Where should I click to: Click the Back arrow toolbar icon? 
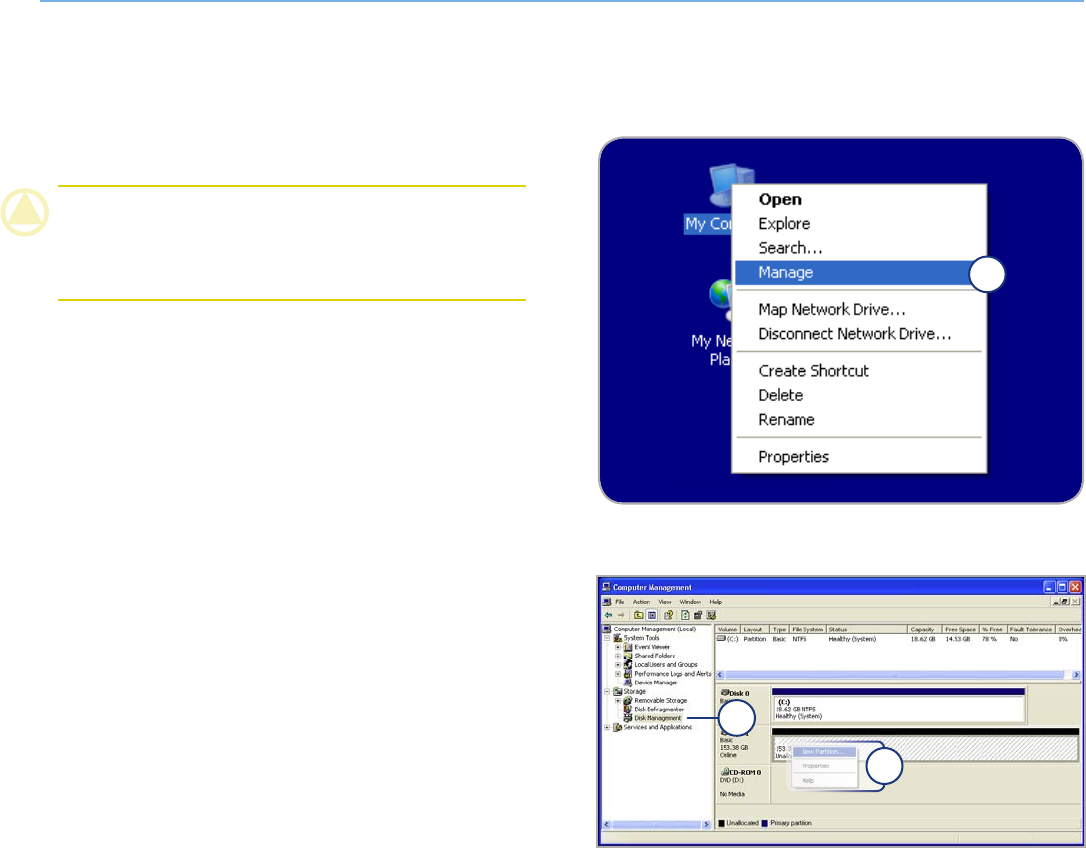(x=609, y=615)
